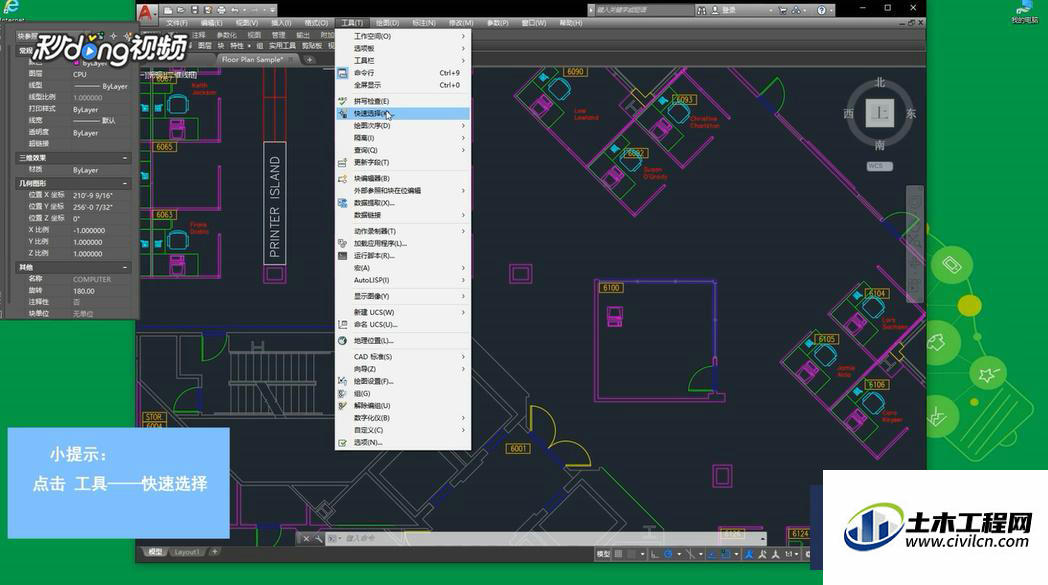Expand the 工具栏 submenu arrow

463,61
